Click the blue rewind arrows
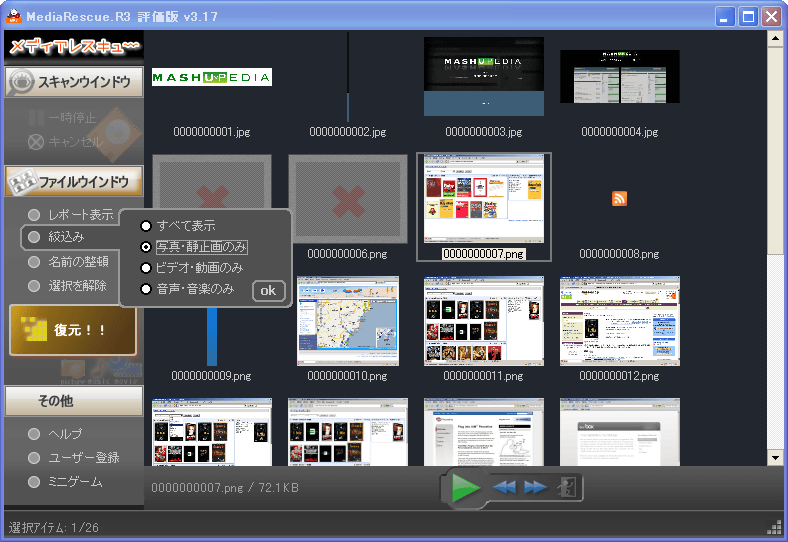Viewport: 788px width, 542px height. pos(504,487)
